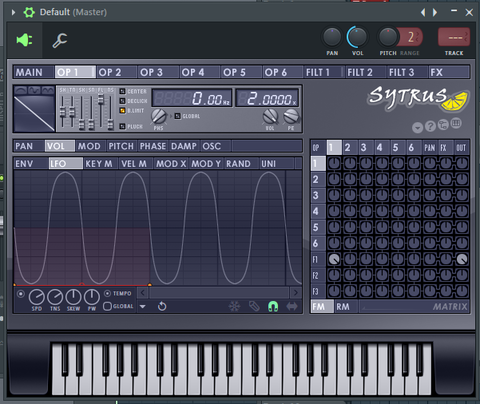Click the F1 to OP1 matrix knob
Viewport: 480px width, 404px height.
click(334, 259)
